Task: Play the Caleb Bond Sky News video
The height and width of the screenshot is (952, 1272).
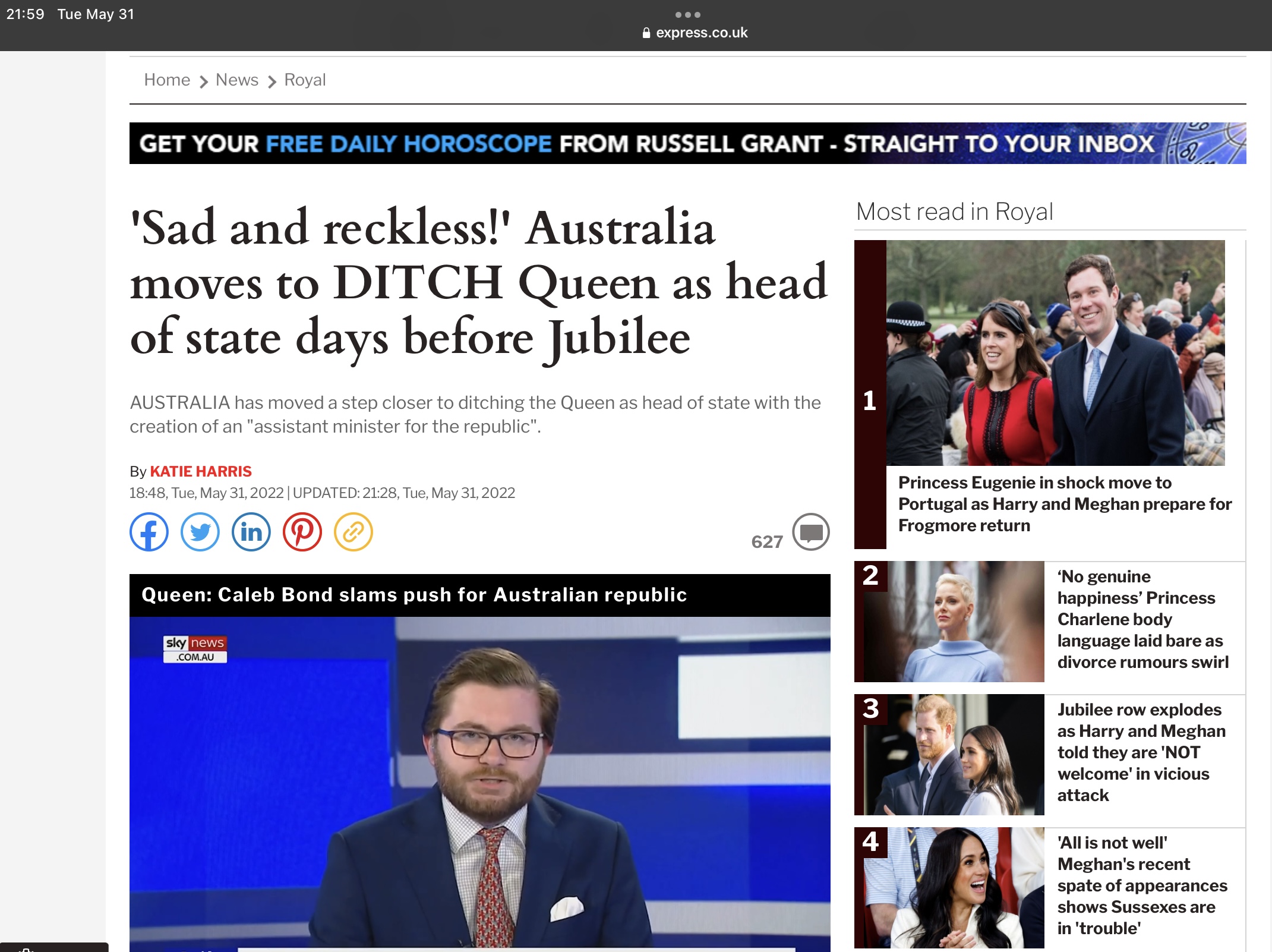Action: pyautogui.click(x=480, y=783)
